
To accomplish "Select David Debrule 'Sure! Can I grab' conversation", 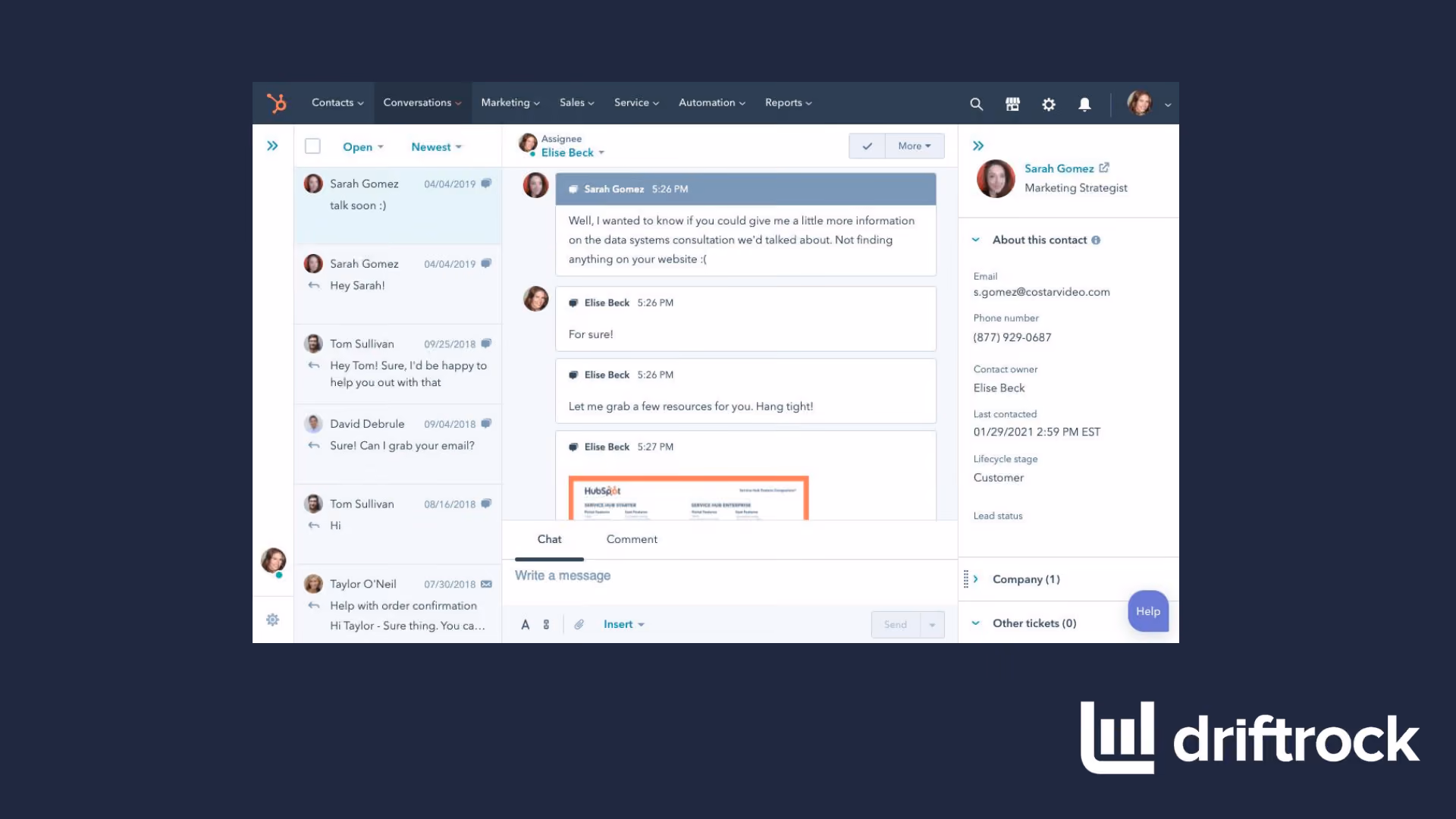I will click(x=398, y=444).
